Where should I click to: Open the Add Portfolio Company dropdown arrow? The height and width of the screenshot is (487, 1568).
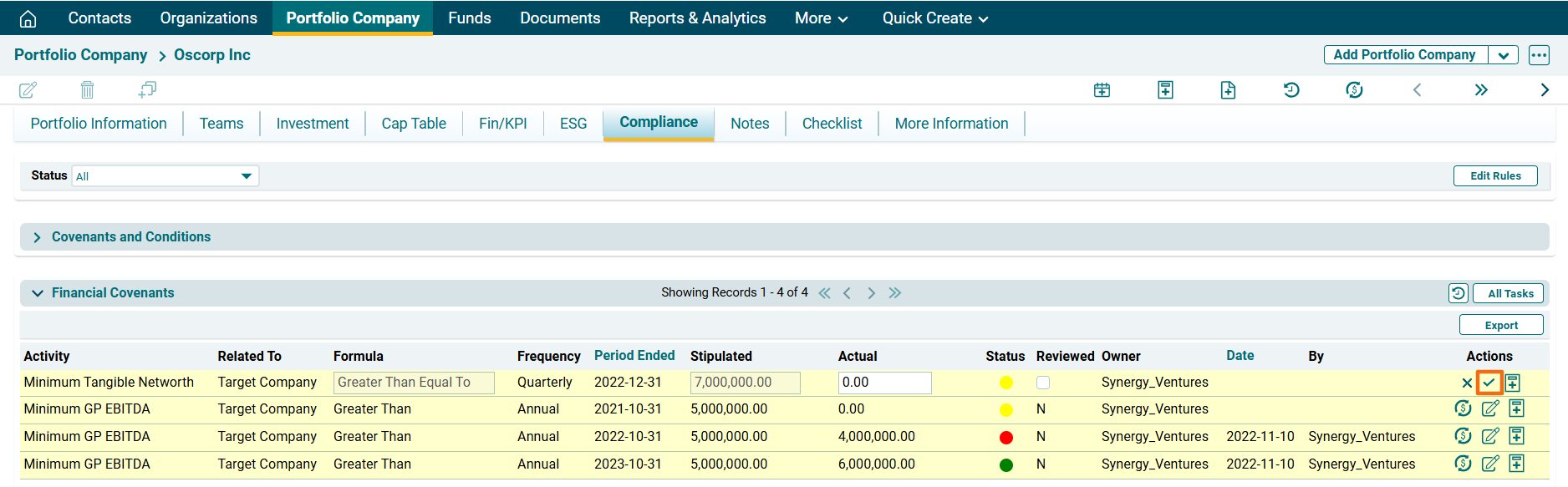tap(1503, 55)
